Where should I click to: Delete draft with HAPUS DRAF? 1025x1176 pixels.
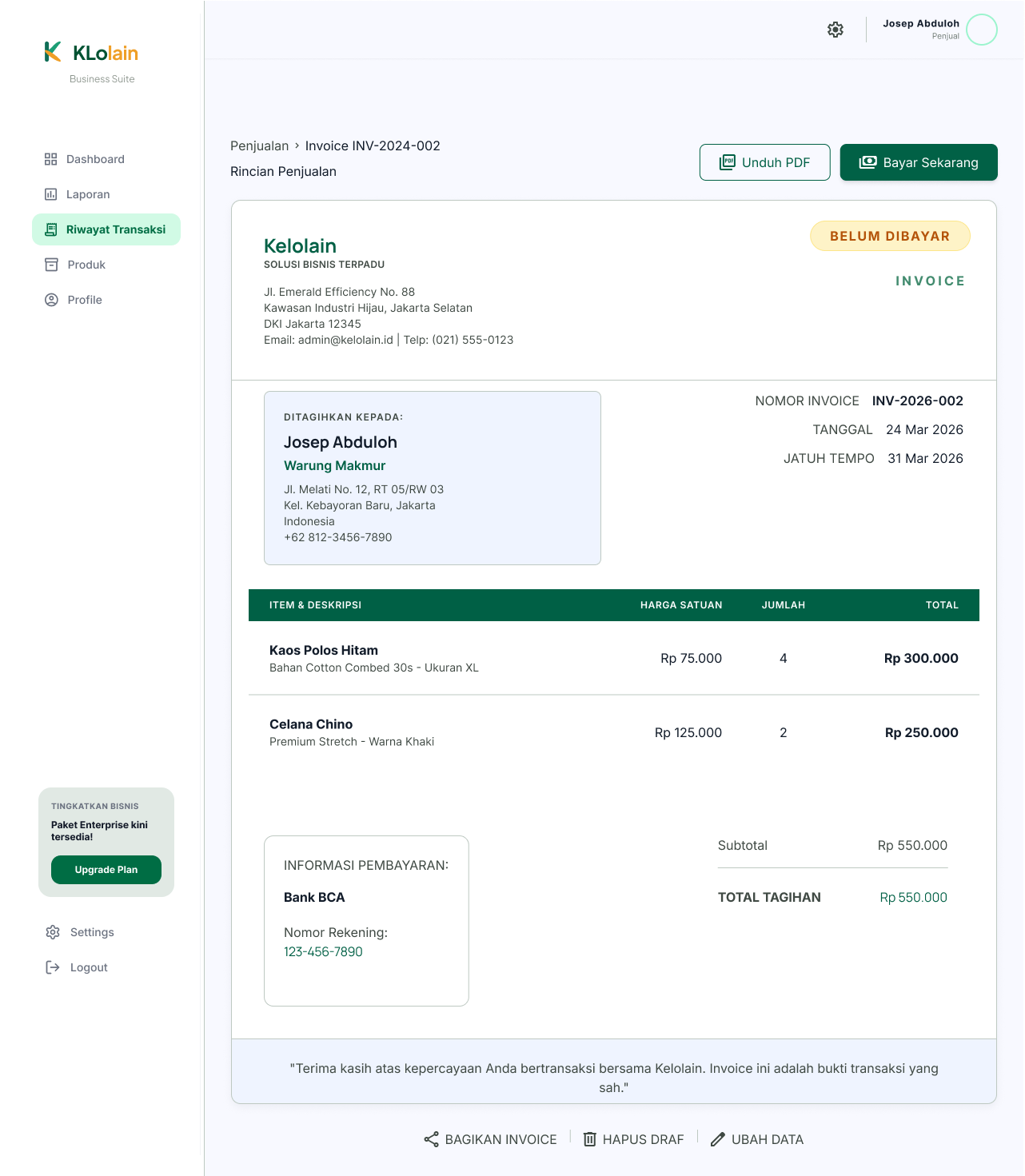coord(633,1139)
